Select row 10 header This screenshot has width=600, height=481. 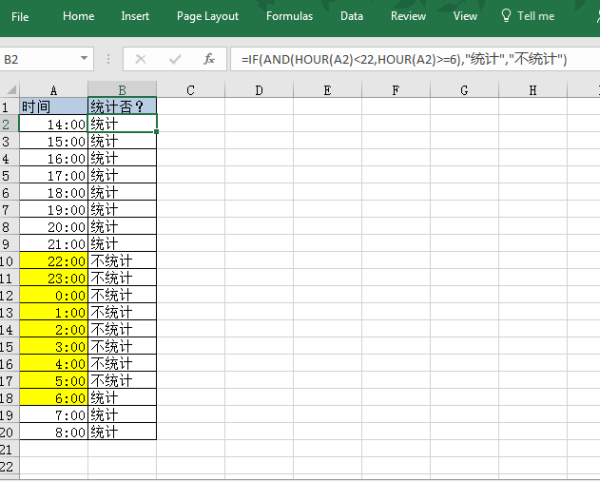(x=9, y=260)
